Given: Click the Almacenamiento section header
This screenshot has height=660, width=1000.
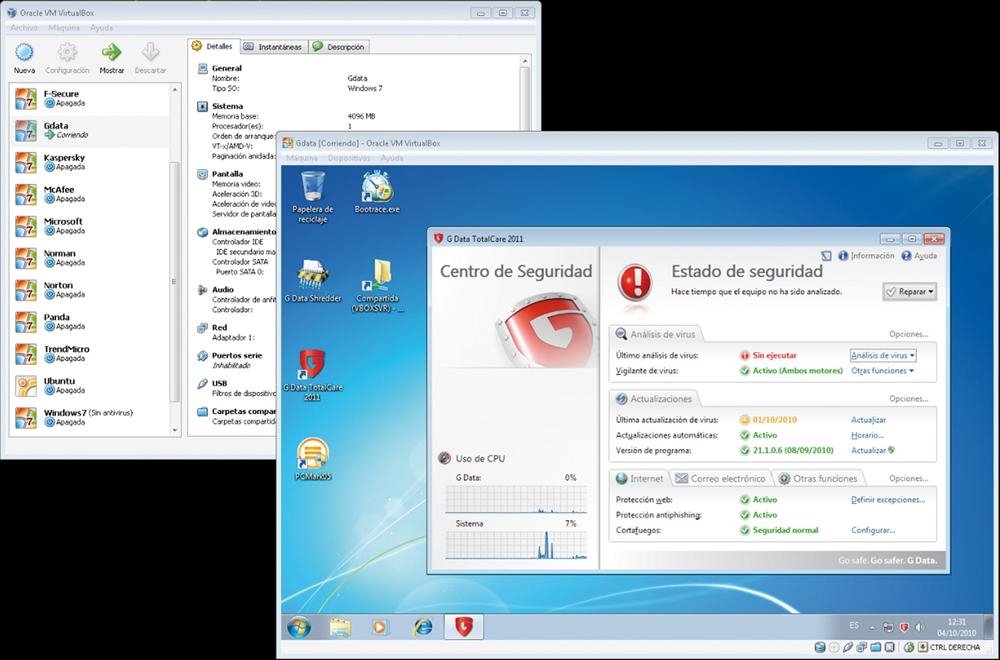Looking at the screenshot, I should click(x=244, y=231).
